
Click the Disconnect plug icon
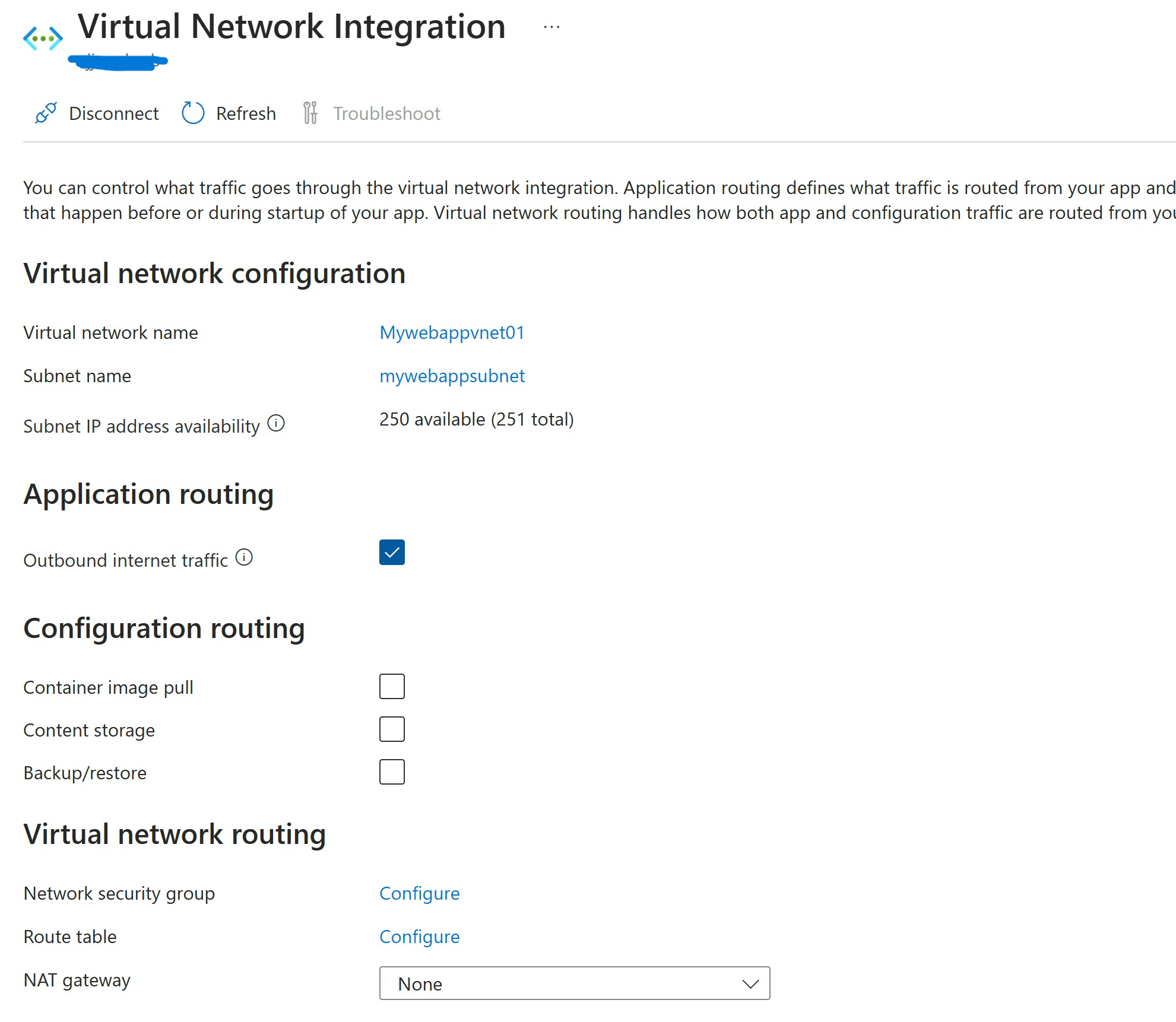click(x=45, y=113)
